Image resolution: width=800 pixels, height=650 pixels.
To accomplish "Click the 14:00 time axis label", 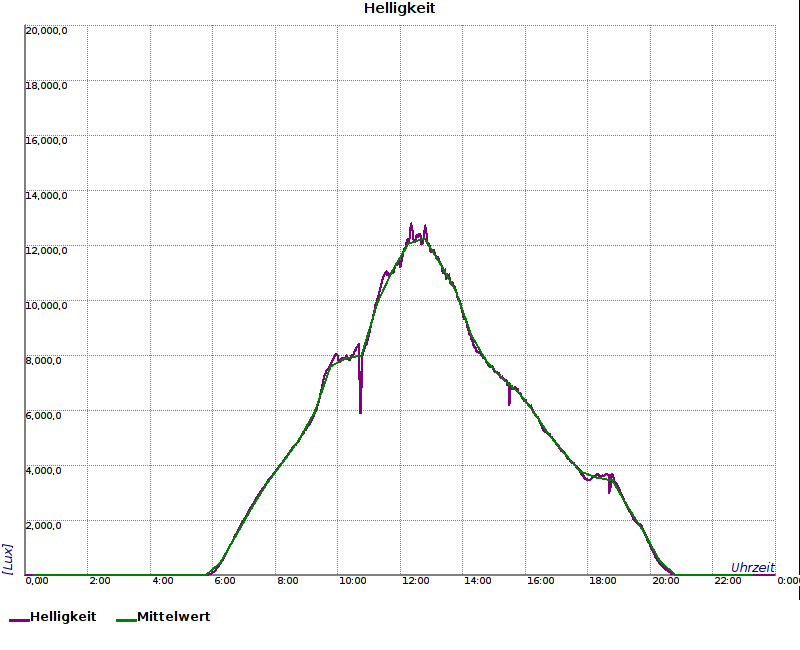I will pyautogui.click(x=478, y=581).
